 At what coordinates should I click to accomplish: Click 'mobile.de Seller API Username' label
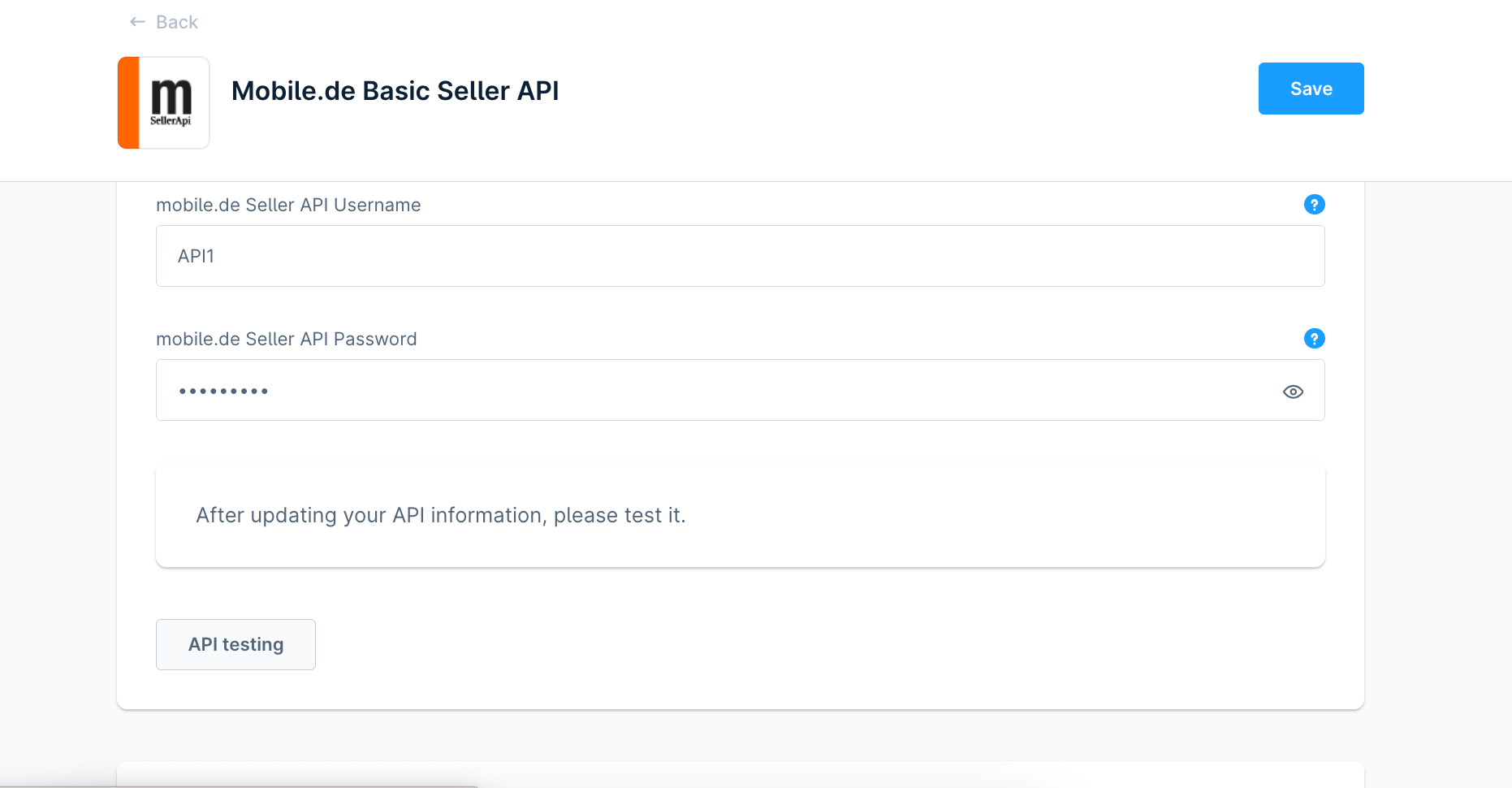pos(288,205)
